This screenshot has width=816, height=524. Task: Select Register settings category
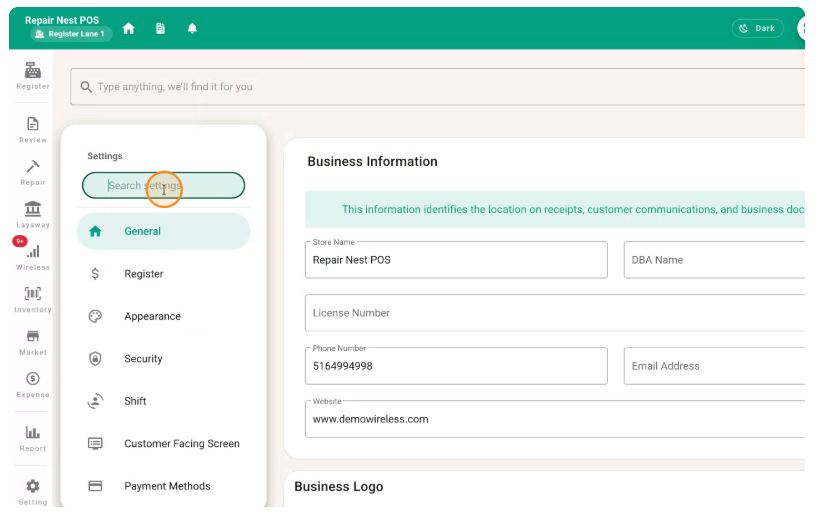[x=163, y=274]
